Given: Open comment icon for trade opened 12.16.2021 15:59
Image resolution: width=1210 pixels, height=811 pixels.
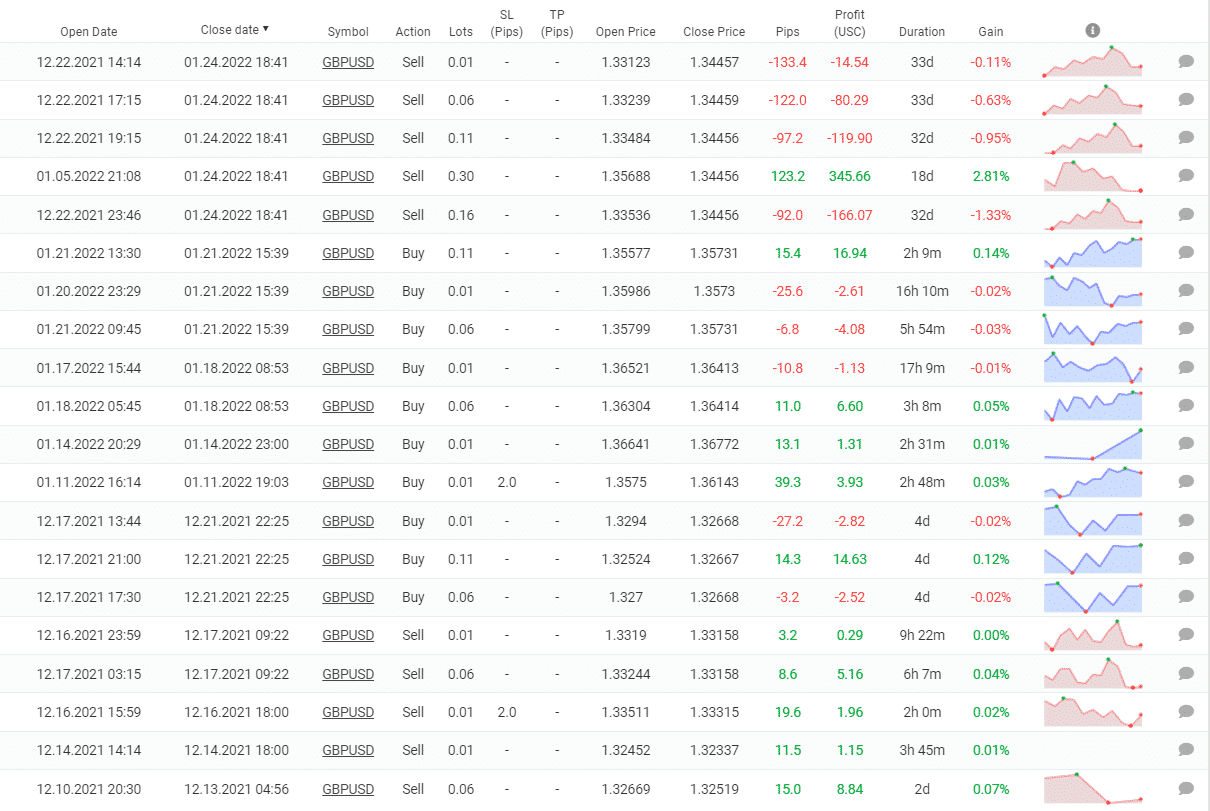Looking at the screenshot, I should [1186, 712].
